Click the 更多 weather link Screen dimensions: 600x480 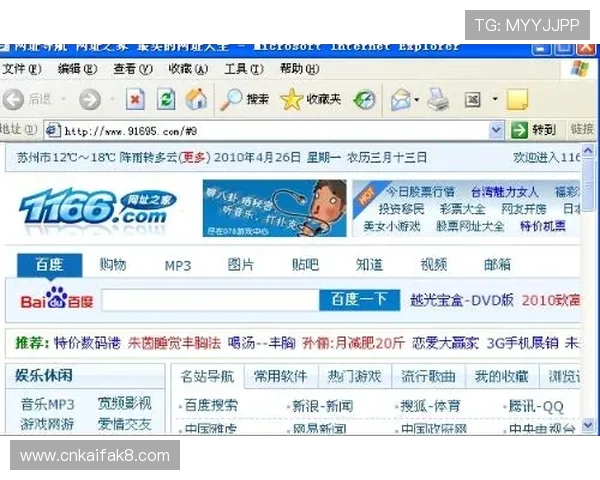pos(195,157)
